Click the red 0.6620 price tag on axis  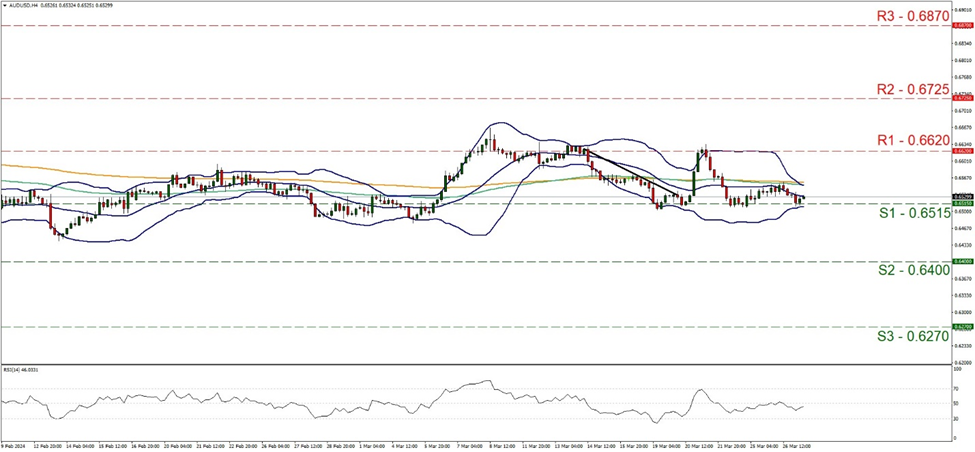tap(961, 152)
